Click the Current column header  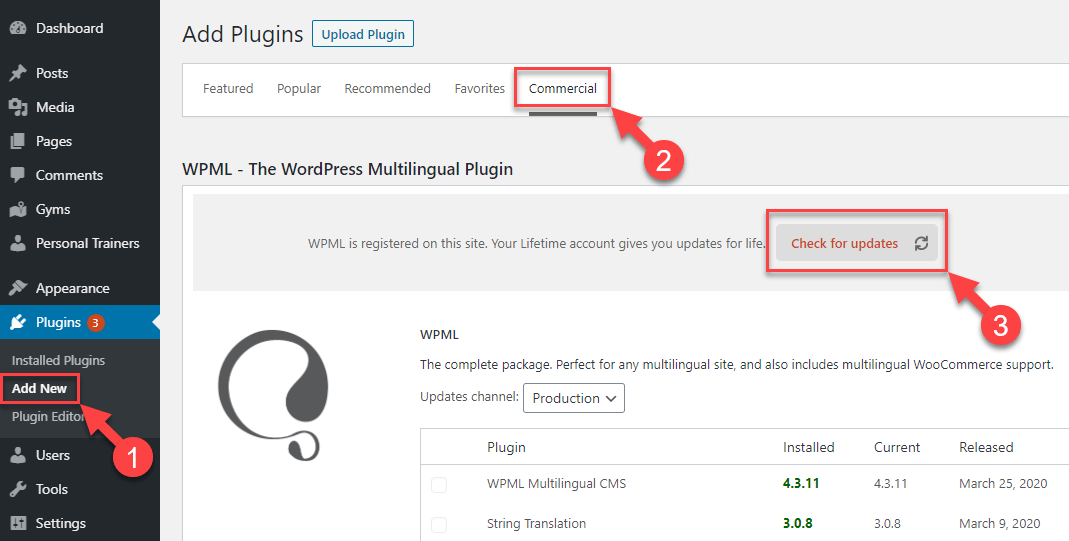[x=897, y=448]
